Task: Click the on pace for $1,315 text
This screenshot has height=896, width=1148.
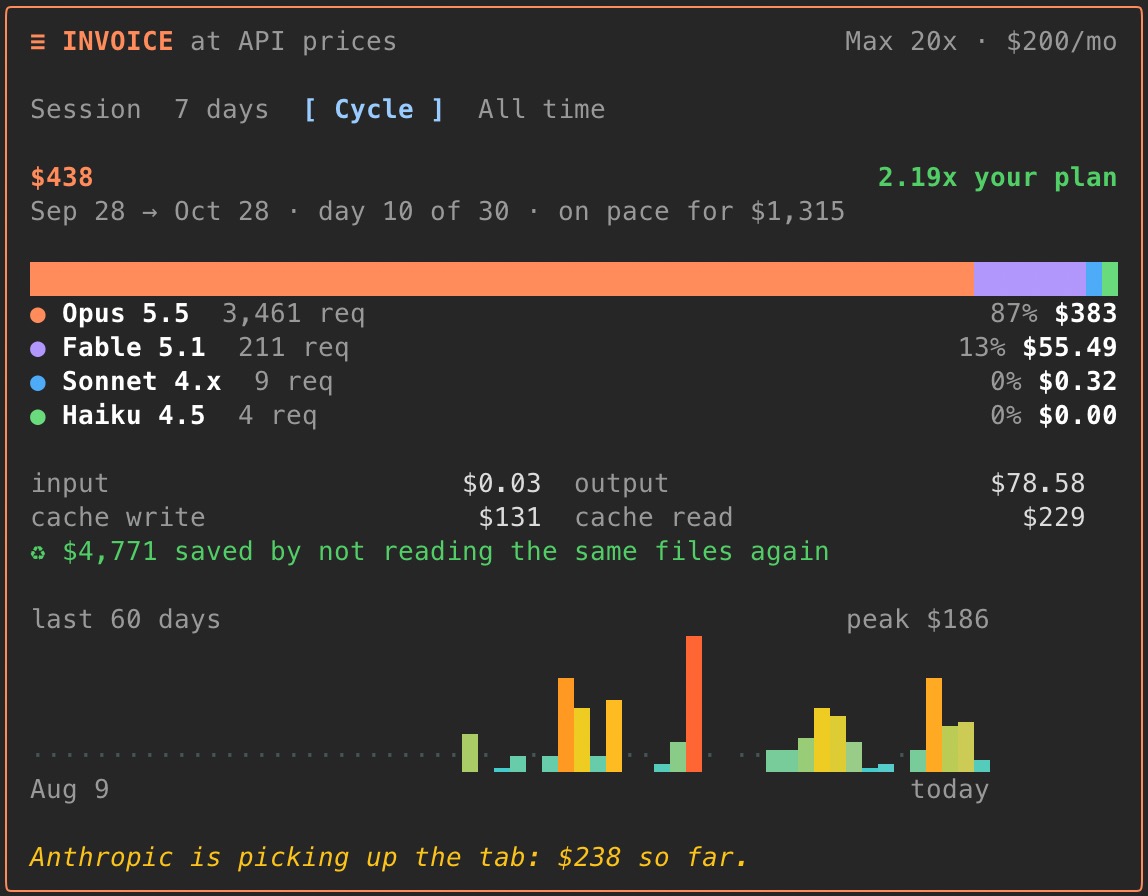Action: [701, 212]
